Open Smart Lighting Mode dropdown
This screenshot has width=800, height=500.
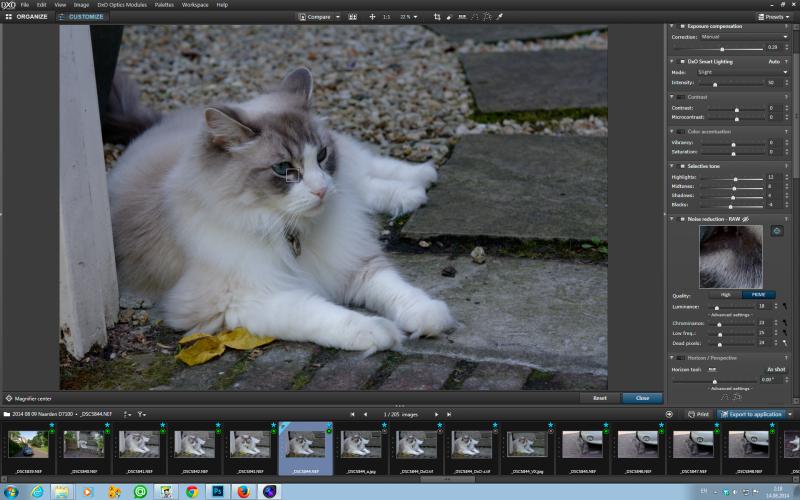[742, 72]
